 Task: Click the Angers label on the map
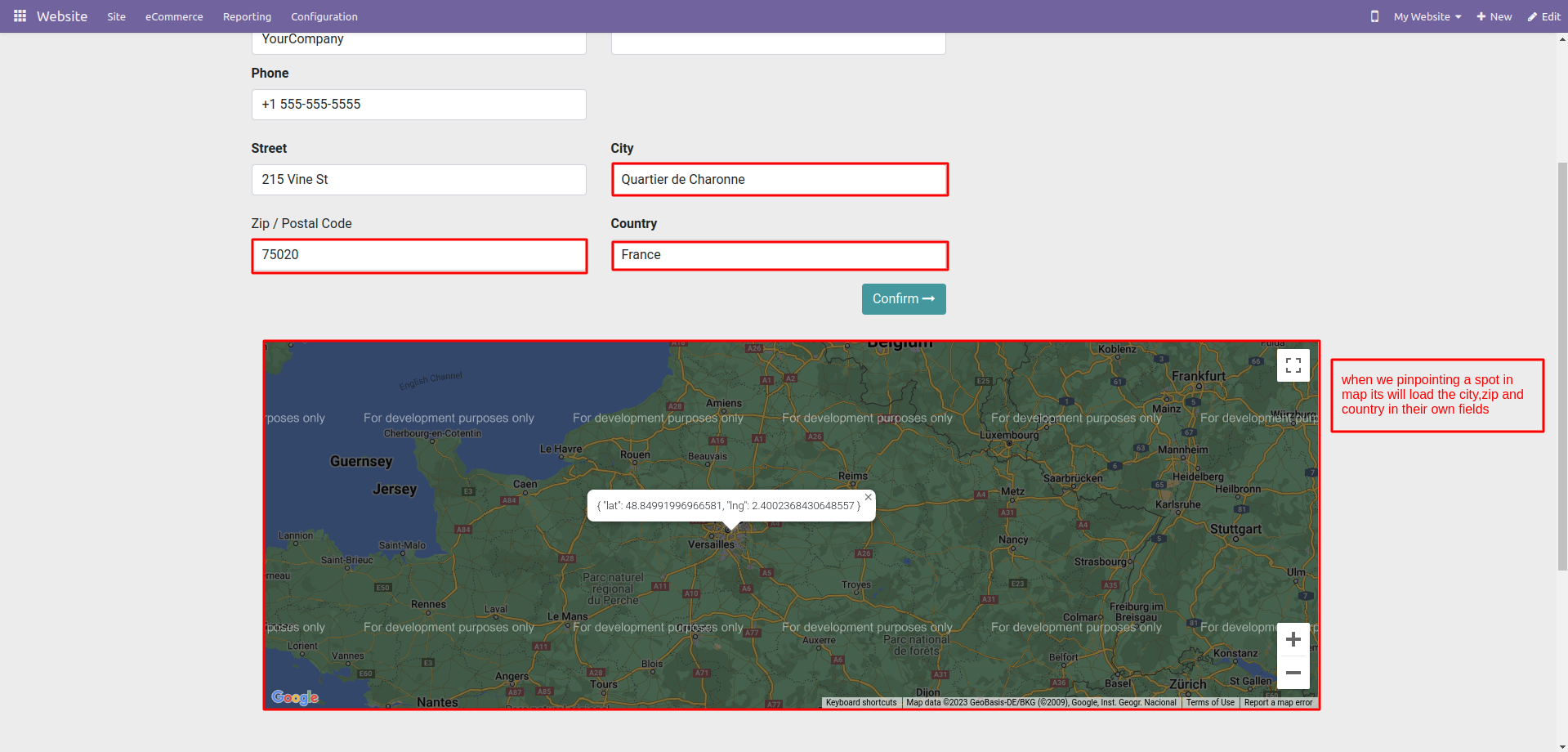(511, 677)
